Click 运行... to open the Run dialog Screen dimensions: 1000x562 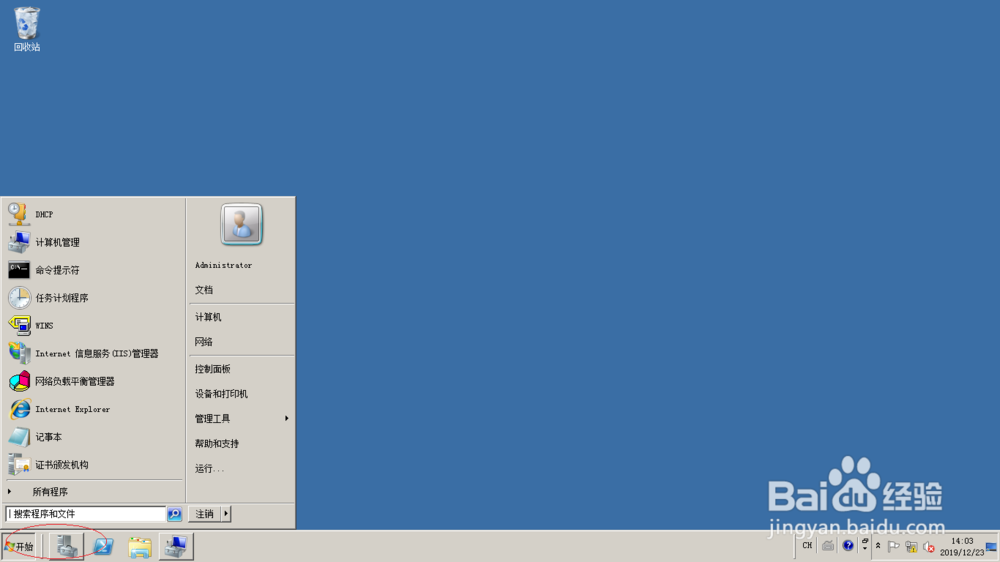click(x=241, y=468)
